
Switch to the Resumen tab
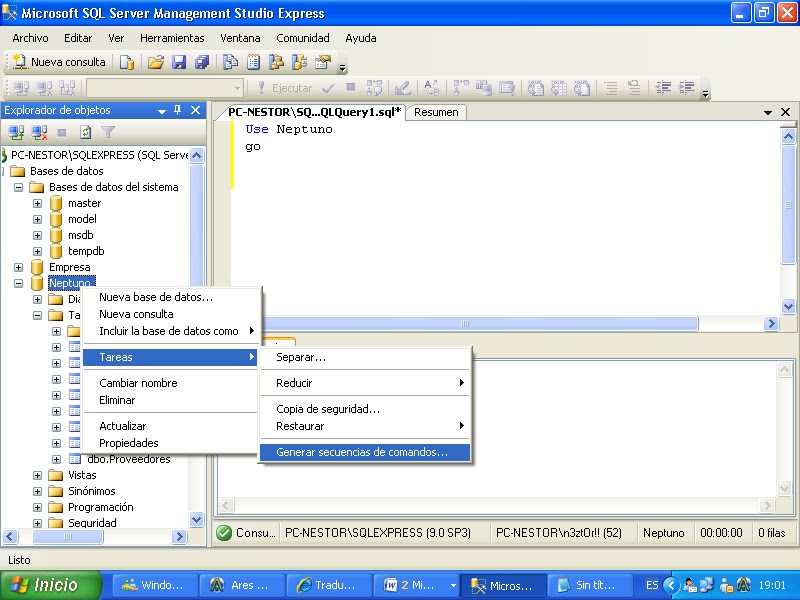436,112
